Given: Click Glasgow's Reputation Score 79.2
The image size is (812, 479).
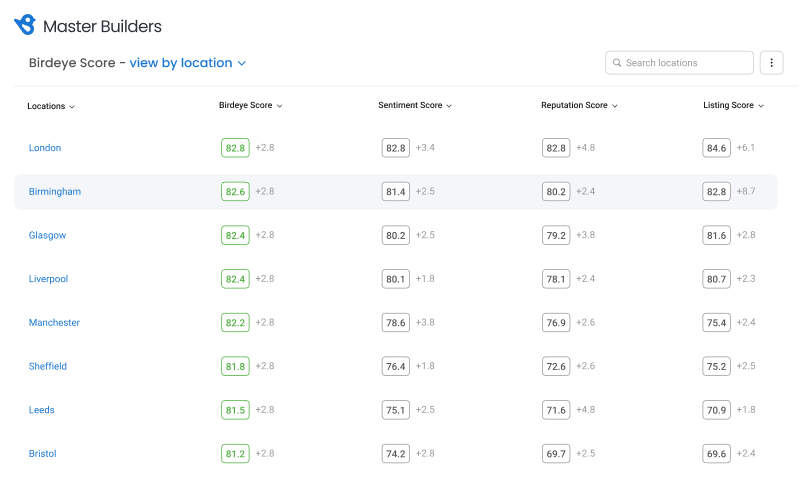Looking at the screenshot, I should pyautogui.click(x=556, y=235).
